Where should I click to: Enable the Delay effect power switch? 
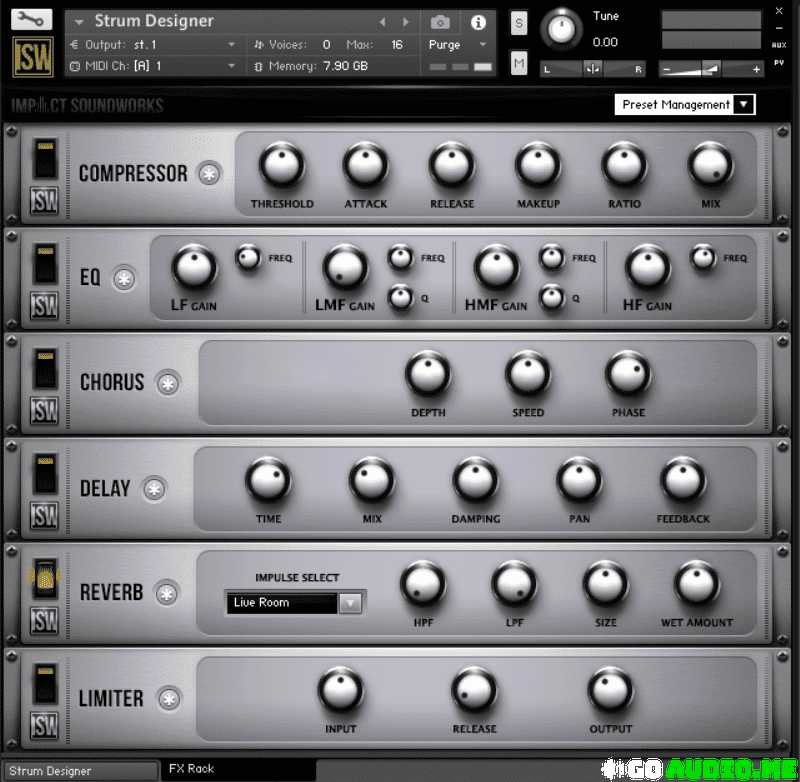pyautogui.click(x=44, y=475)
